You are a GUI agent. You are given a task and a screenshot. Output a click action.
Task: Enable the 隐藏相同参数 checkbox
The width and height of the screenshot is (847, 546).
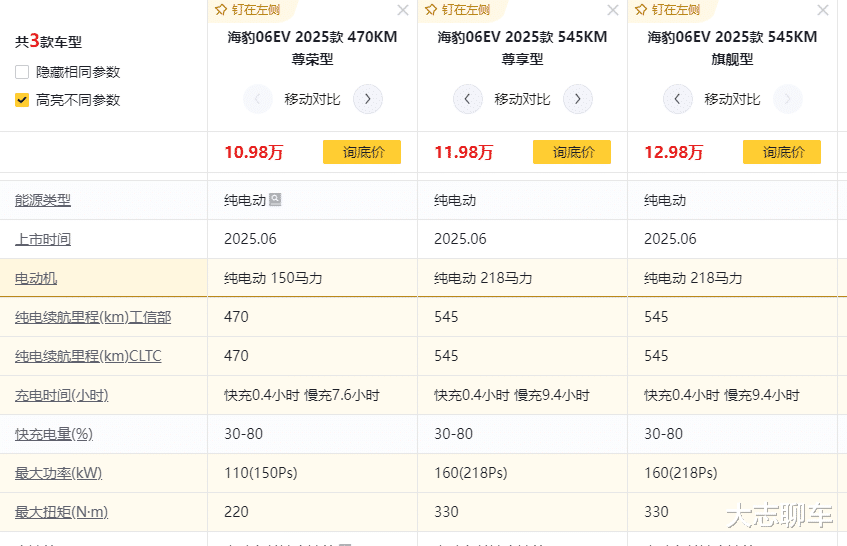tap(22, 72)
